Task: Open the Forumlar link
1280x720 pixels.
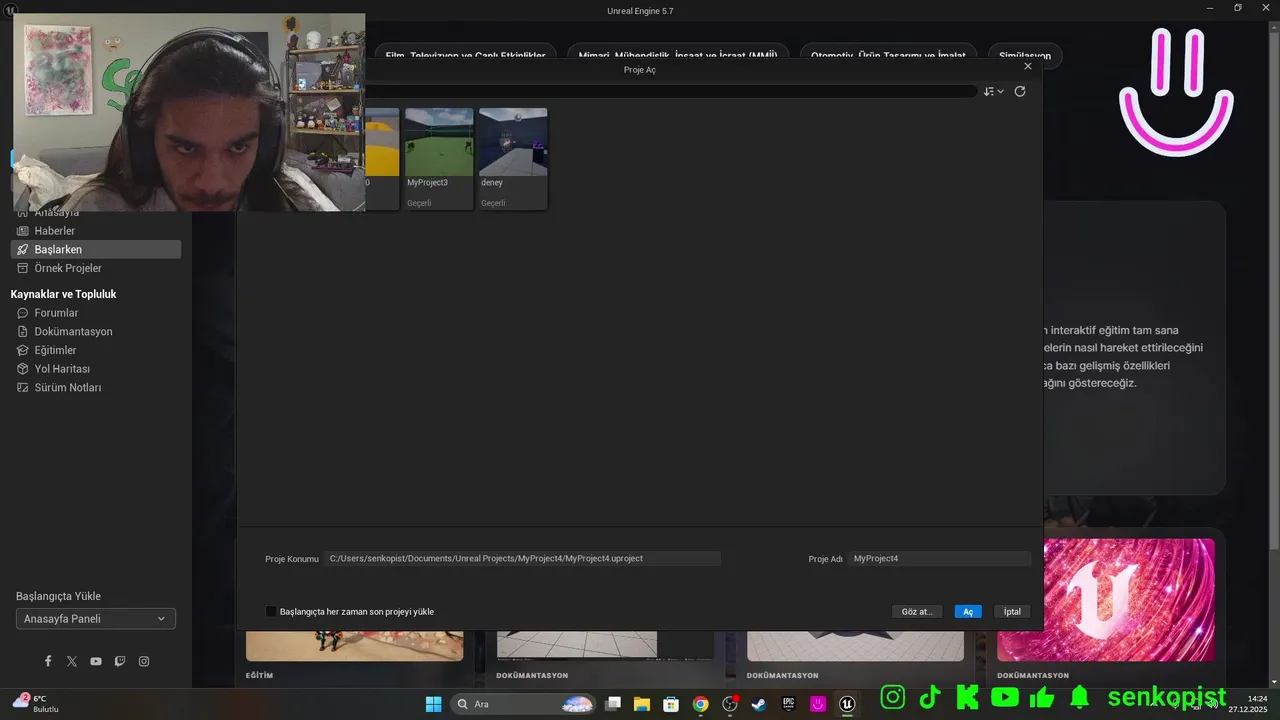Action: [95, 313]
